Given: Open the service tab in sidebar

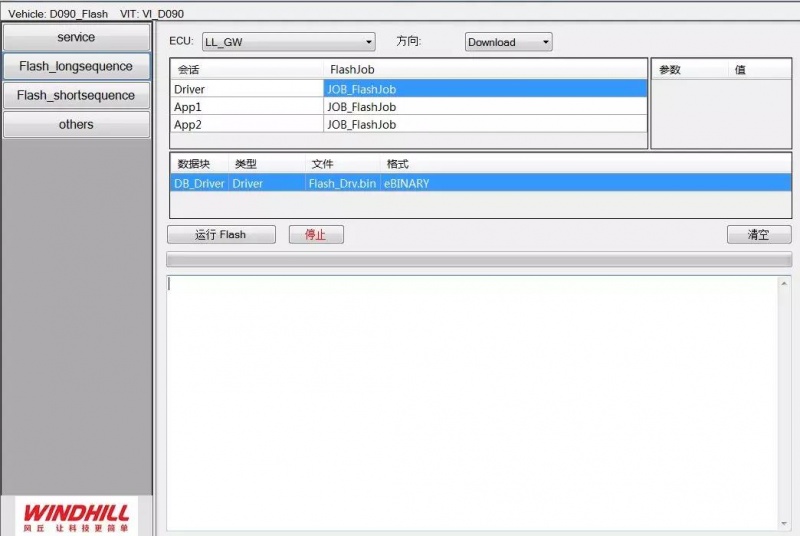Looking at the screenshot, I should pyautogui.click(x=76, y=37).
